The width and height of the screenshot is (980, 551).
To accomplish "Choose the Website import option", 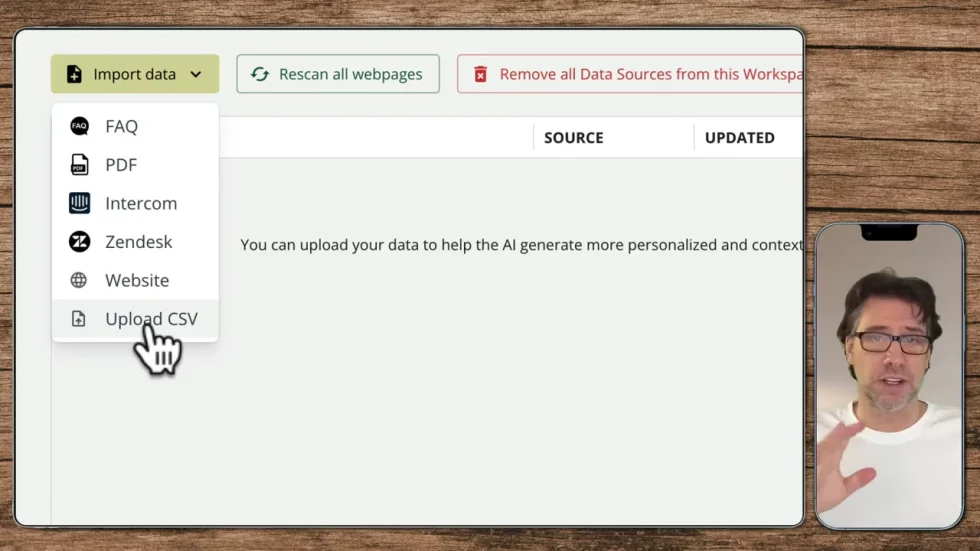I will 137,280.
